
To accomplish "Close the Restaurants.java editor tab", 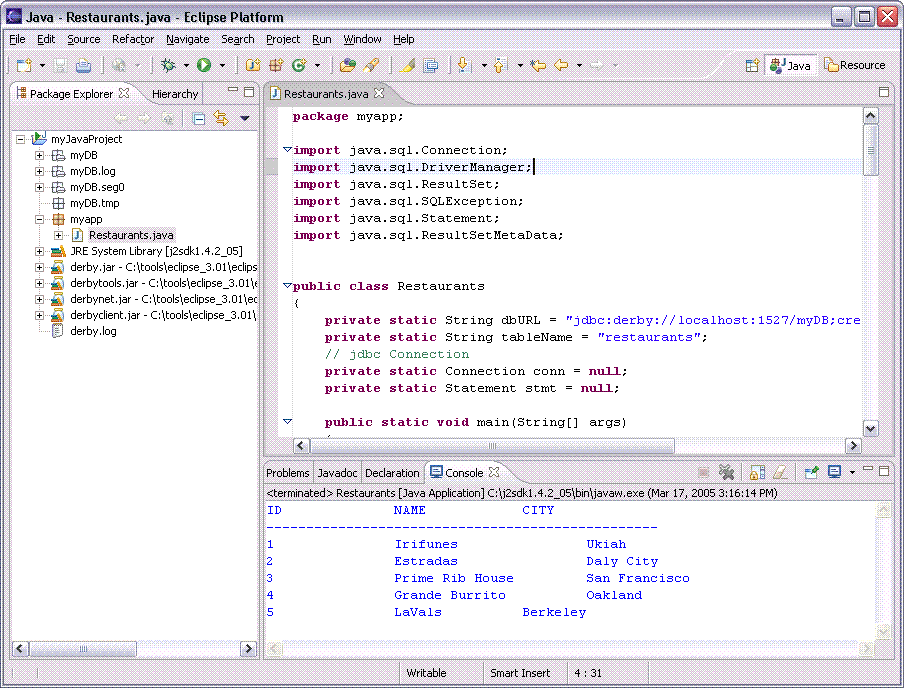I will coord(379,93).
